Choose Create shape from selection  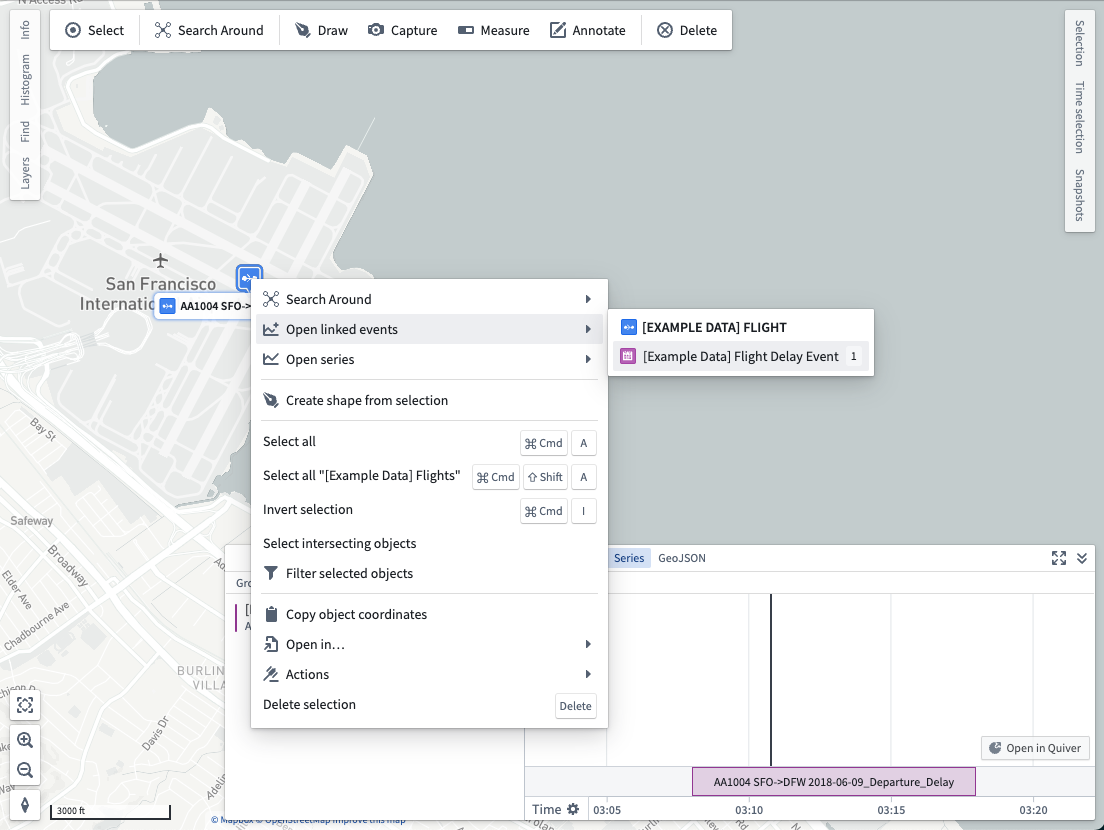pyautogui.click(x=429, y=401)
